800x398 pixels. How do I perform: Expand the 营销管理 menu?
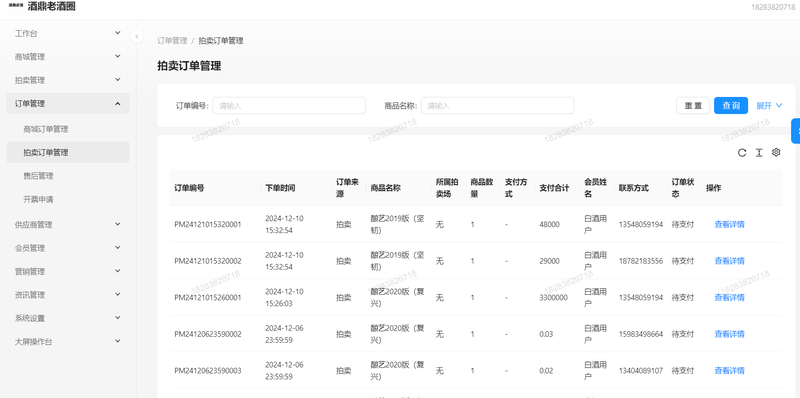coord(68,271)
